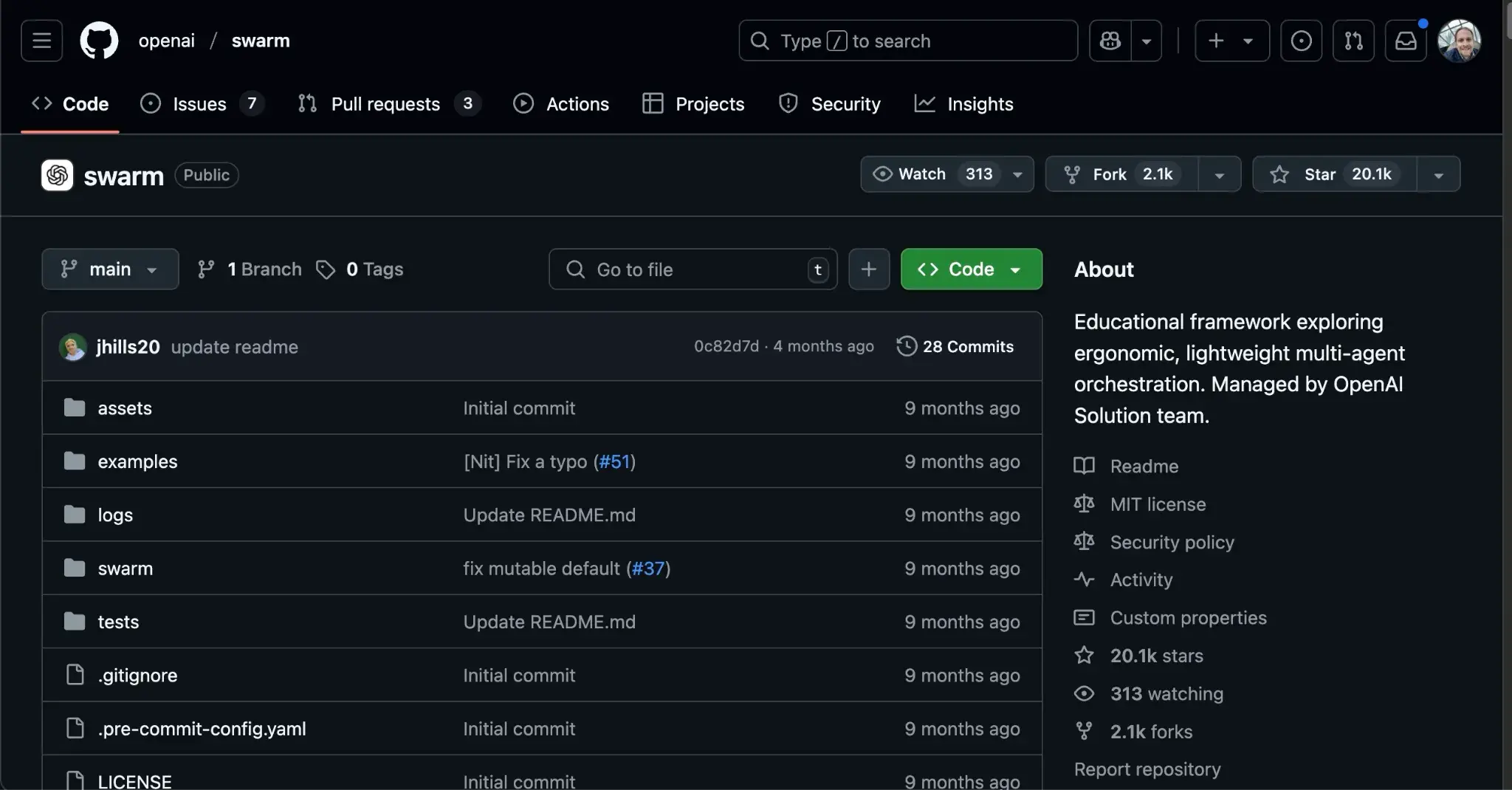Screen dimensions: 1512x790
Task: Expand the Fork options dropdown
Action: point(1220,174)
